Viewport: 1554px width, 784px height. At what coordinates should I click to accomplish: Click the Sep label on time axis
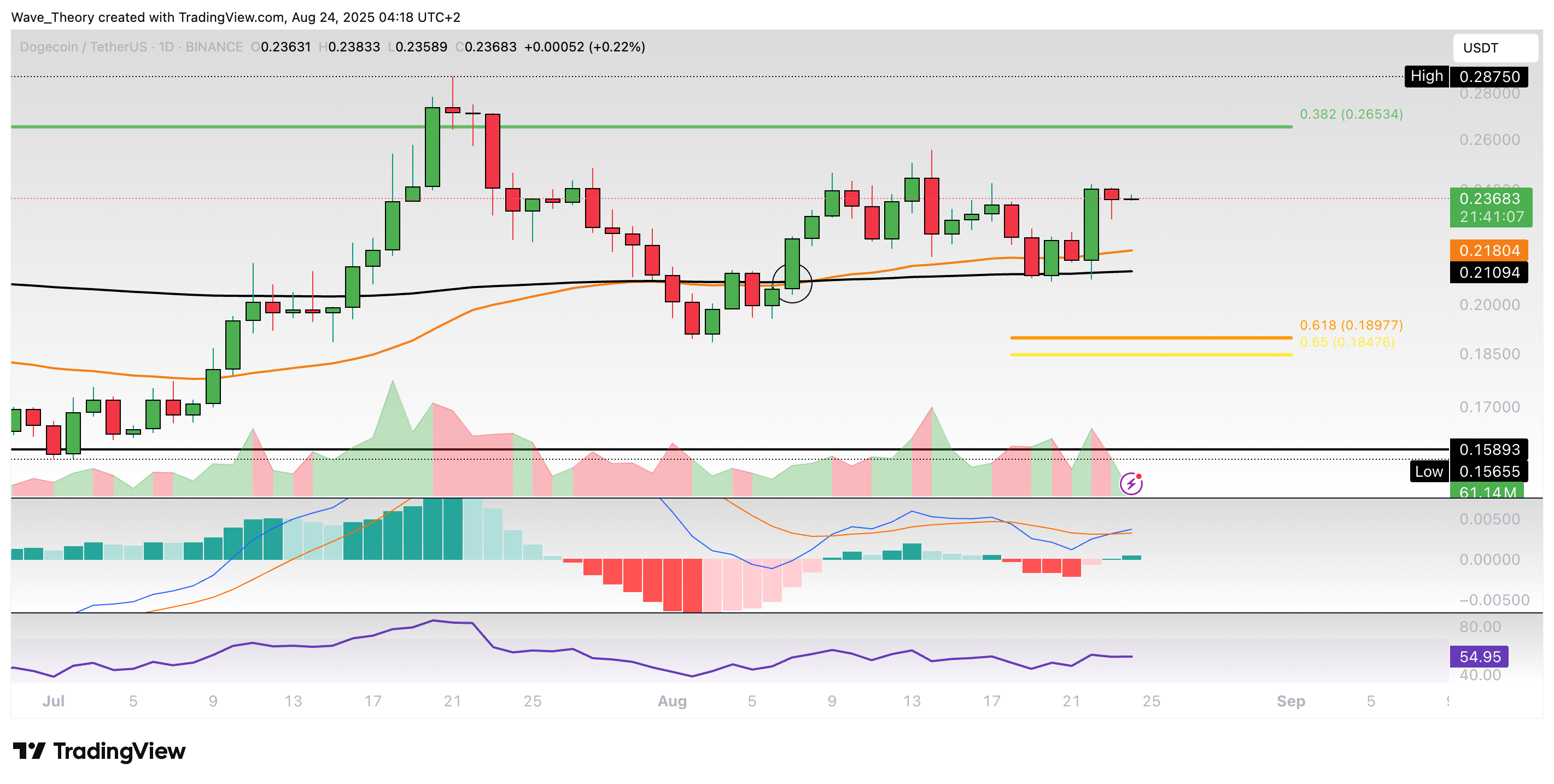coord(1290,701)
